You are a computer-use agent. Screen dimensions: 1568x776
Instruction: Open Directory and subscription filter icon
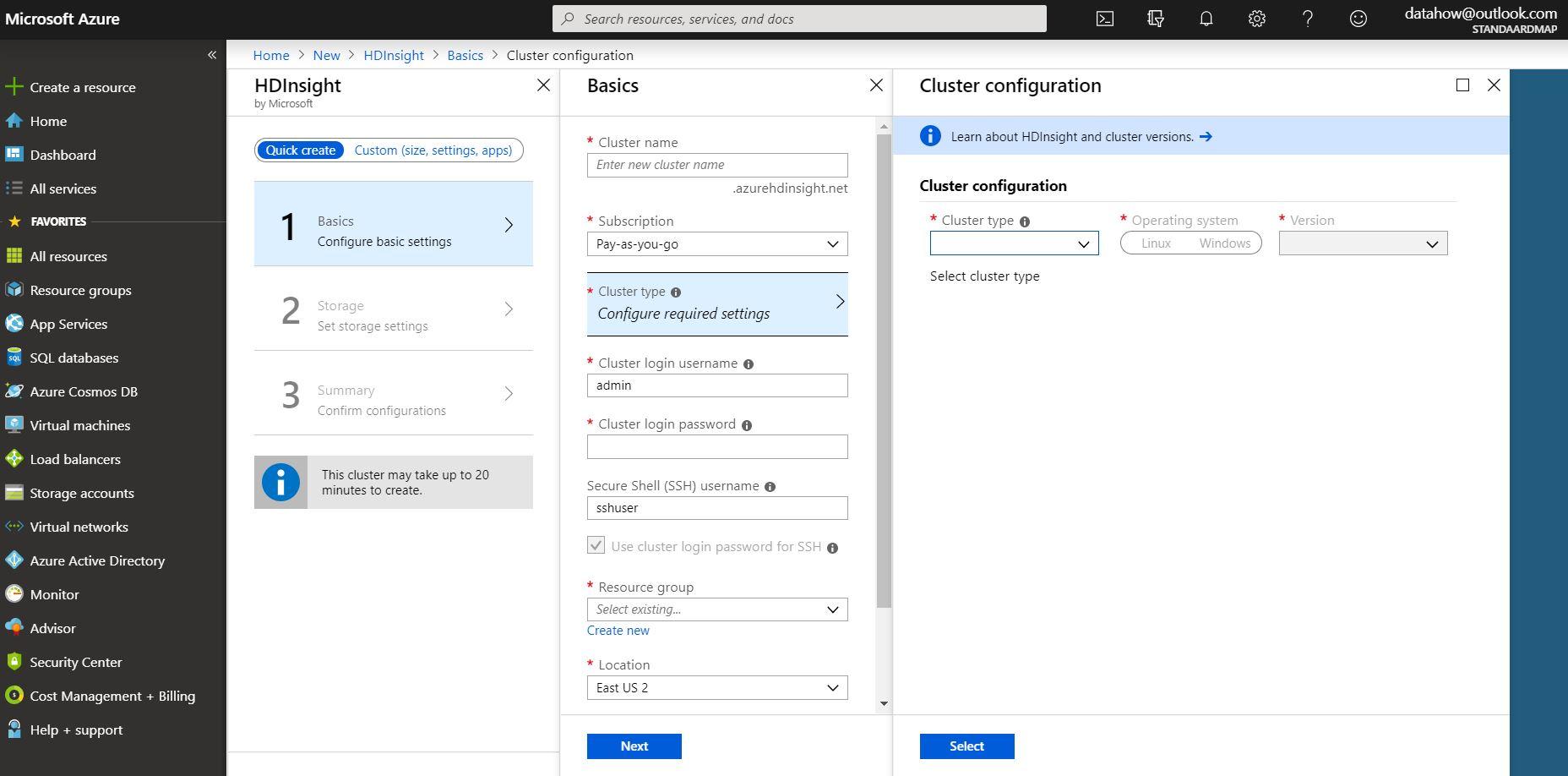(1156, 19)
